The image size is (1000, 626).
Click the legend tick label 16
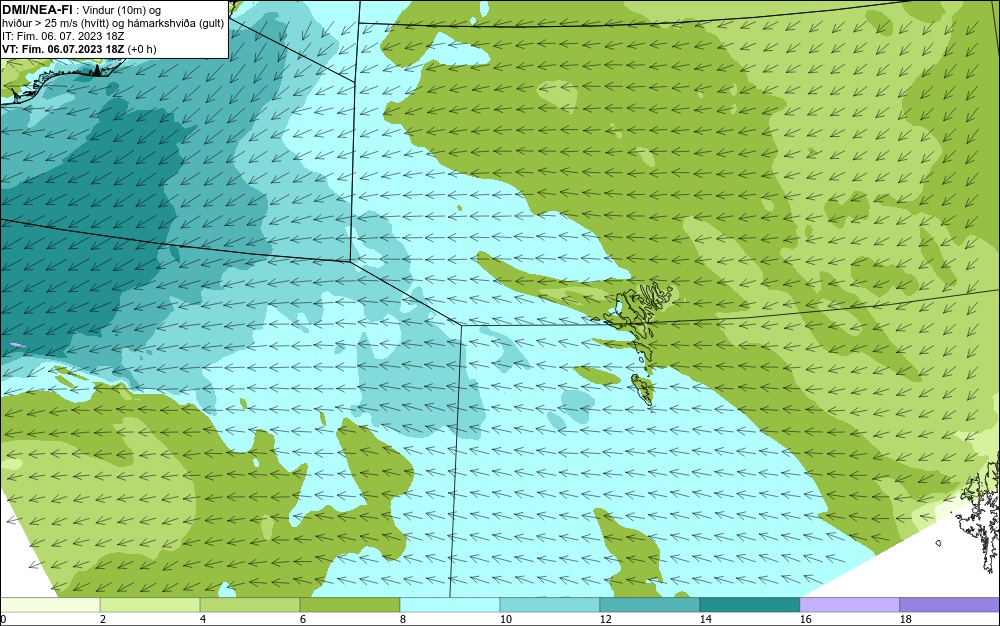[x=805, y=619]
